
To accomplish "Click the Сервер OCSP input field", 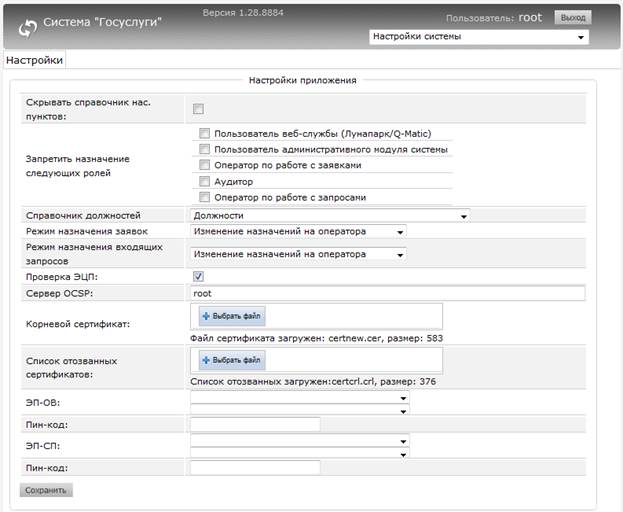I will [x=385, y=293].
